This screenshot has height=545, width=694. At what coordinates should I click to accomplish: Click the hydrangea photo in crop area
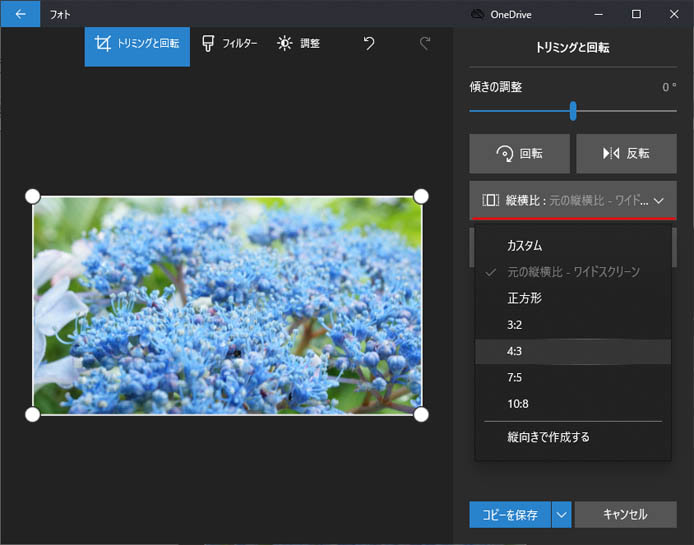coord(227,305)
